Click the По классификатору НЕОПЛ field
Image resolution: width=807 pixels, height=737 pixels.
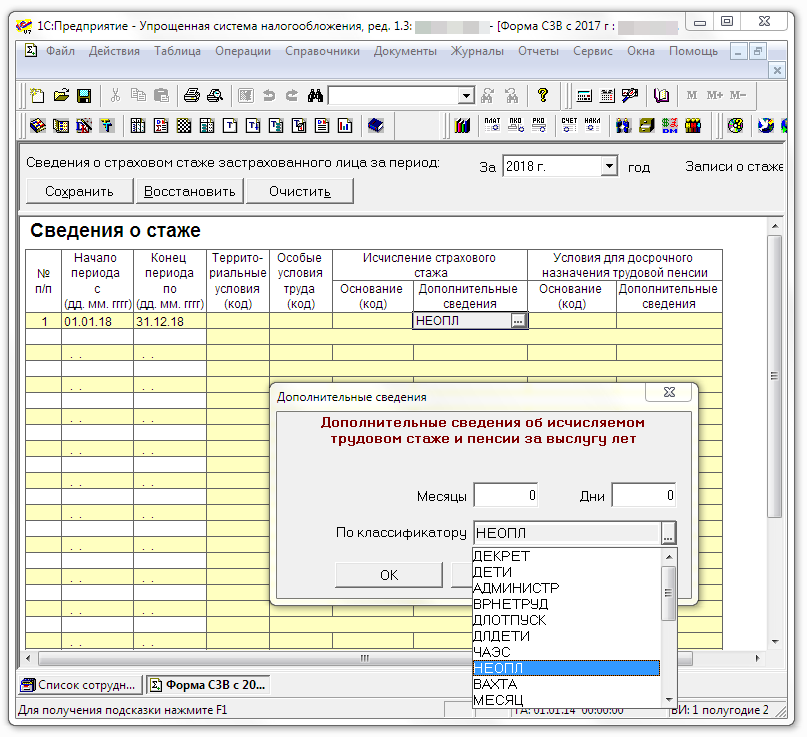pyautogui.click(x=567, y=533)
